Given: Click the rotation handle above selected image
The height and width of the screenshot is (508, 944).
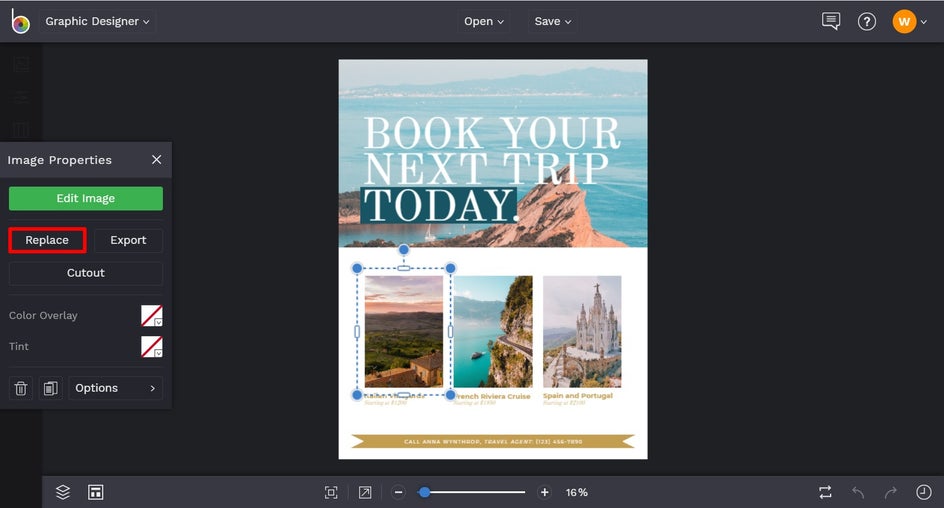Looking at the screenshot, I should point(404,249).
